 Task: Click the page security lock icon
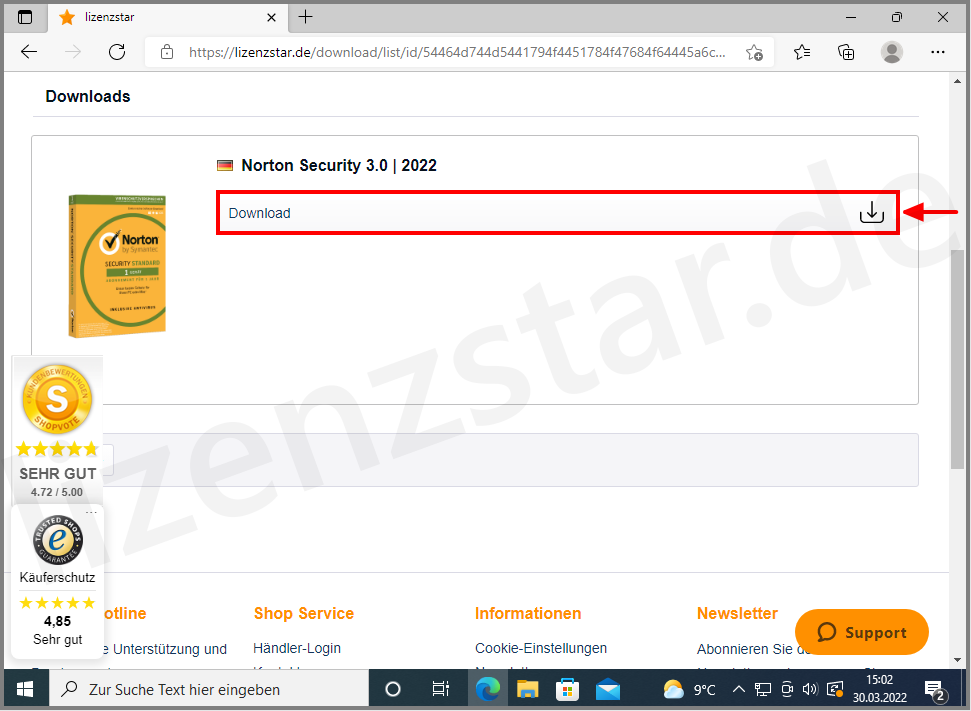pos(167,52)
